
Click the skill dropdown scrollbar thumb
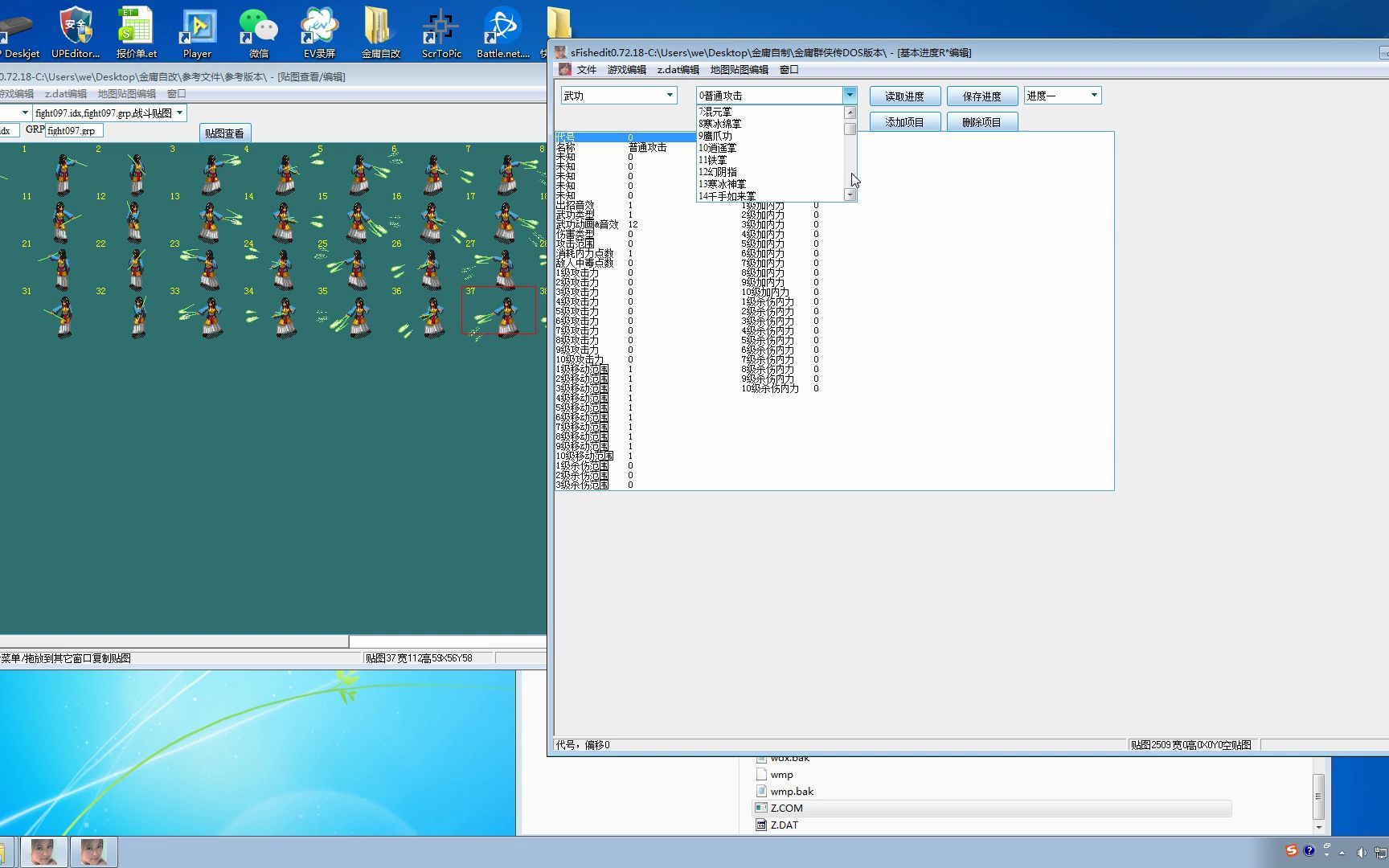click(850, 129)
